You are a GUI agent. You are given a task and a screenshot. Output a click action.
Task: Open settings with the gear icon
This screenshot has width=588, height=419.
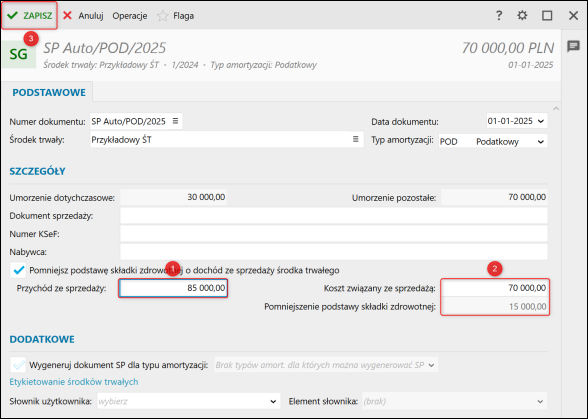[522, 16]
